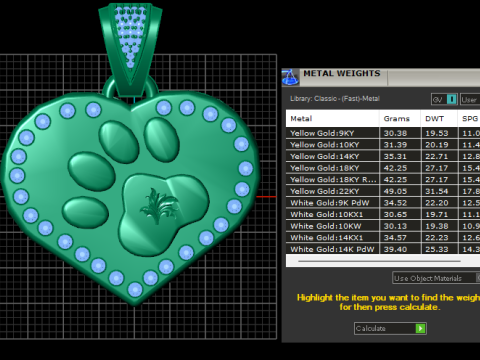Select the White Gold:10KX1 row
Viewport: 480px width, 360px height.
(383, 214)
